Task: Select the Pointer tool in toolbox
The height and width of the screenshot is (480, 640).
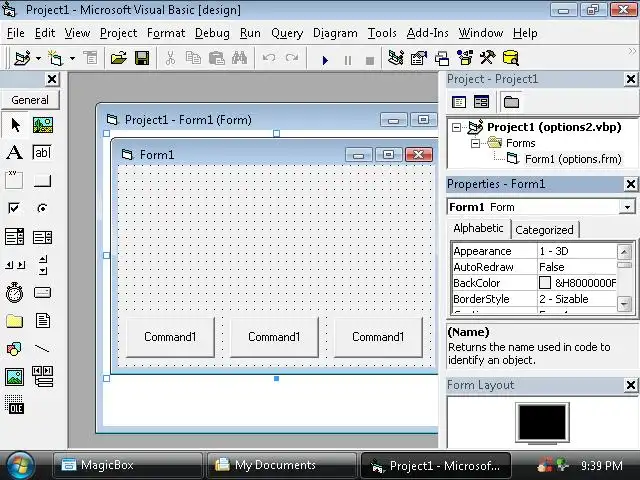Action: pyautogui.click(x=15, y=125)
